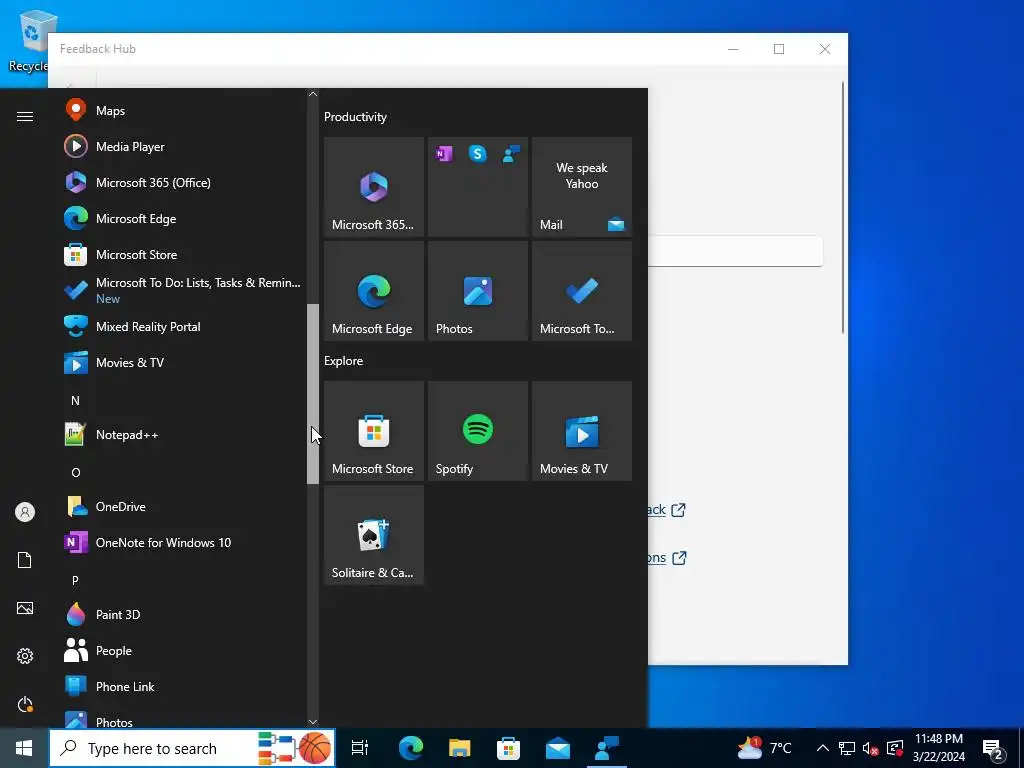Screen dimensions: 1024x768
Task: Open the weather widget showing 7°C
Action: 764,748
